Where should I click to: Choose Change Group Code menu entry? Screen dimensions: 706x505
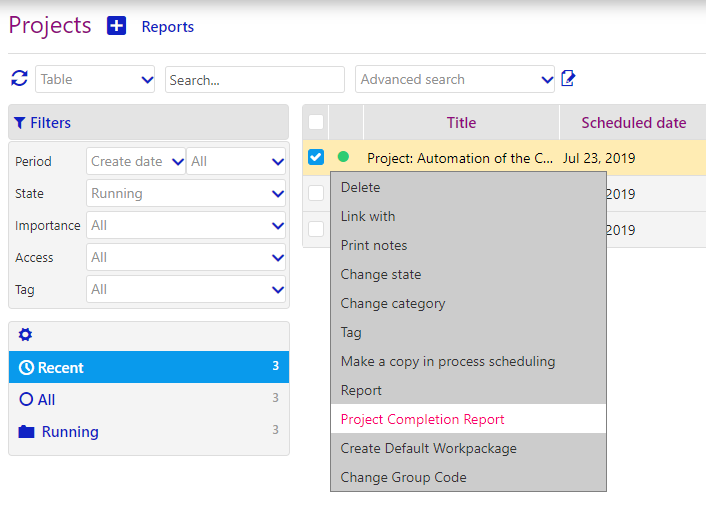point(468,477)
